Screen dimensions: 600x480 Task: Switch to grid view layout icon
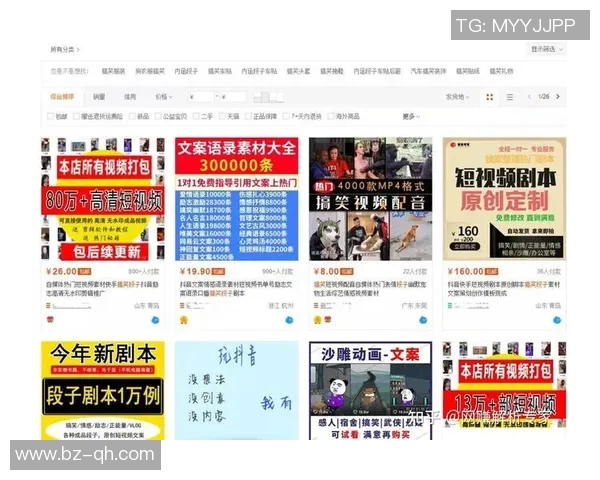point(489,97)
